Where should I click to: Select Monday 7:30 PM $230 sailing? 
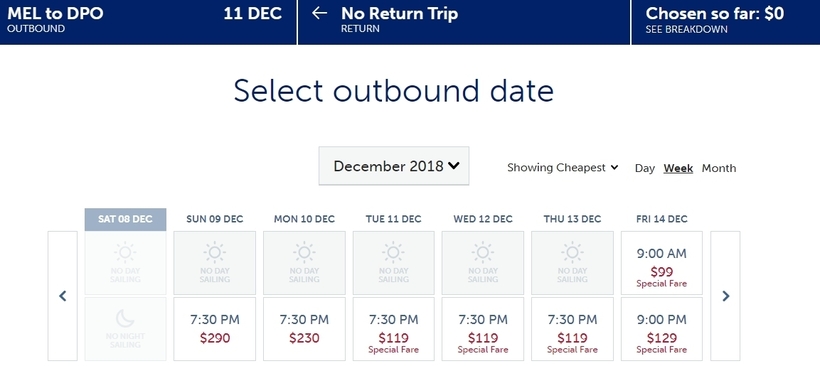304,329
